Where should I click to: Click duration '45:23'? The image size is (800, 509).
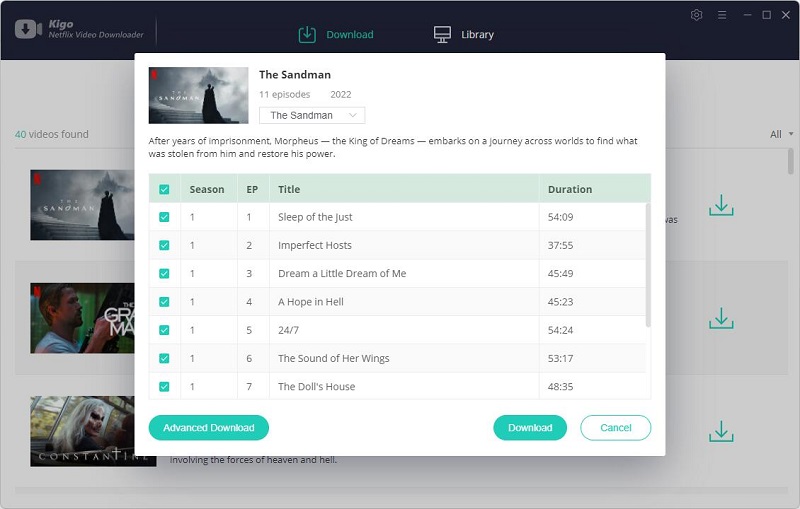[560, 302]
